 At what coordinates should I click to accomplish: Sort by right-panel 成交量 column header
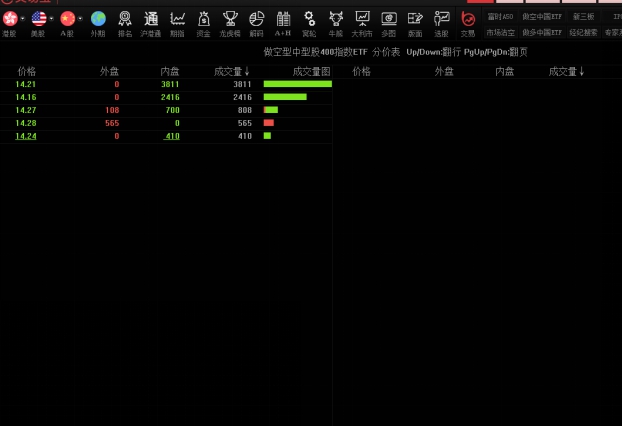(567, 72)
